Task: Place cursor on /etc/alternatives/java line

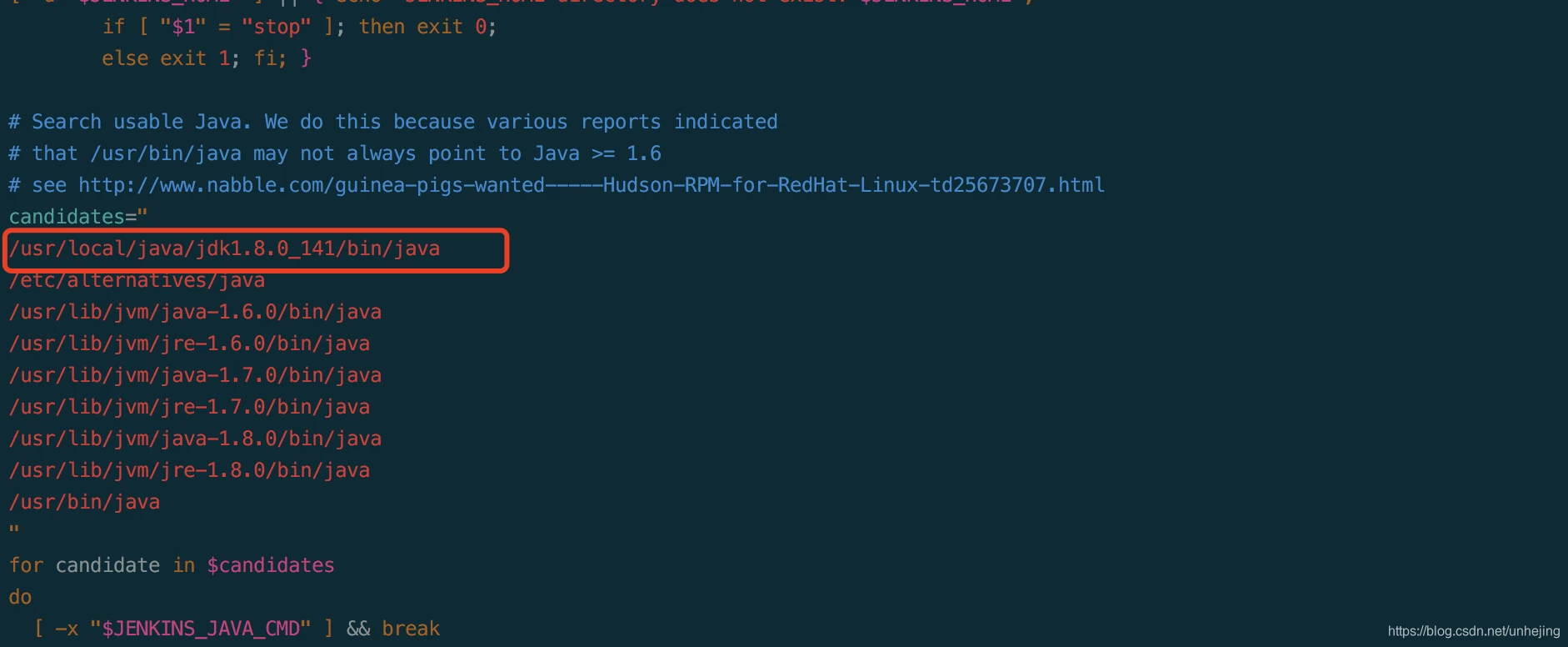Action: tap(137, 281)
